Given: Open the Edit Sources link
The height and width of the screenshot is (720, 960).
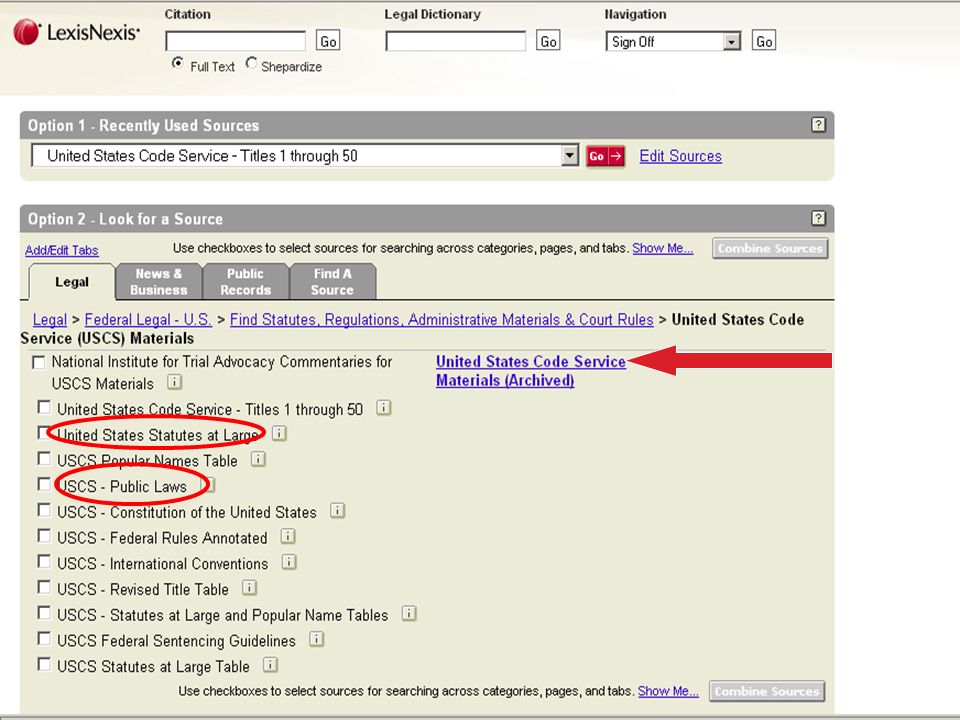Looking at the screenshot, I should click(x=680, y=156).
